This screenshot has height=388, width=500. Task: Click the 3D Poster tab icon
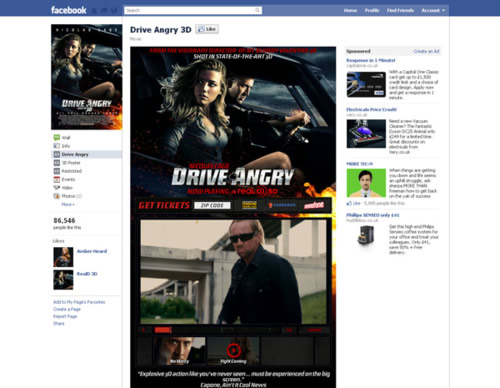(57, 163)
